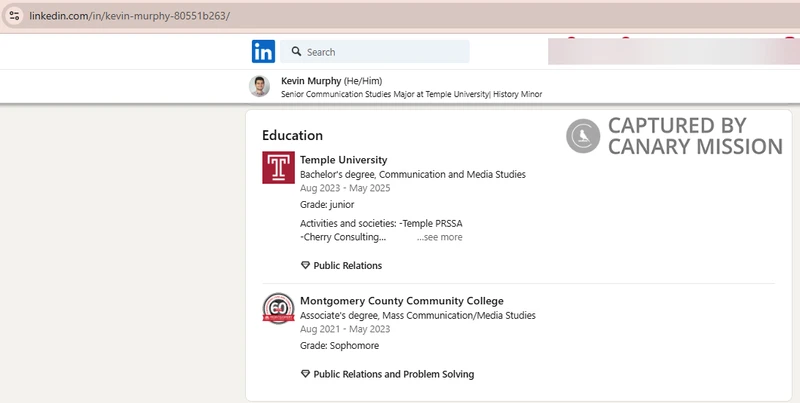
Task: Focus the LinkedIn Search field
Action: coord(374,52)
